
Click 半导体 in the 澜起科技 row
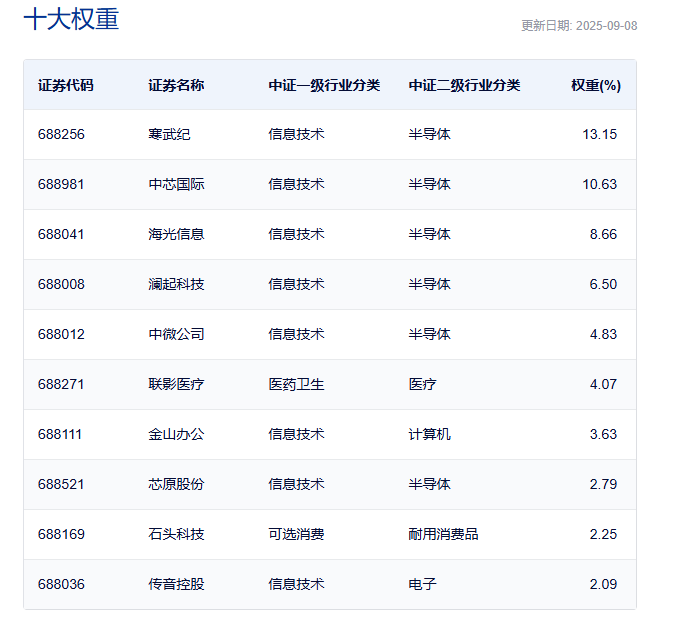click(x=430, y=284)
